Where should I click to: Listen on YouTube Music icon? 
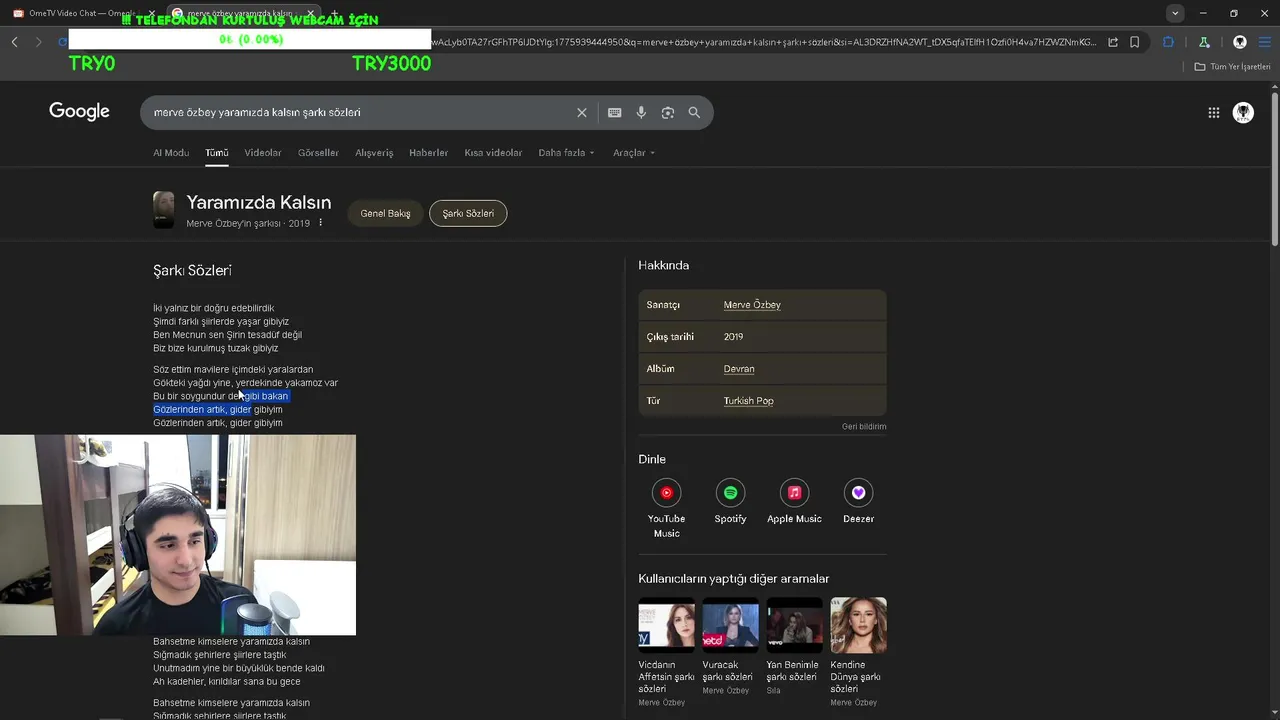click(x=666, y=492)
